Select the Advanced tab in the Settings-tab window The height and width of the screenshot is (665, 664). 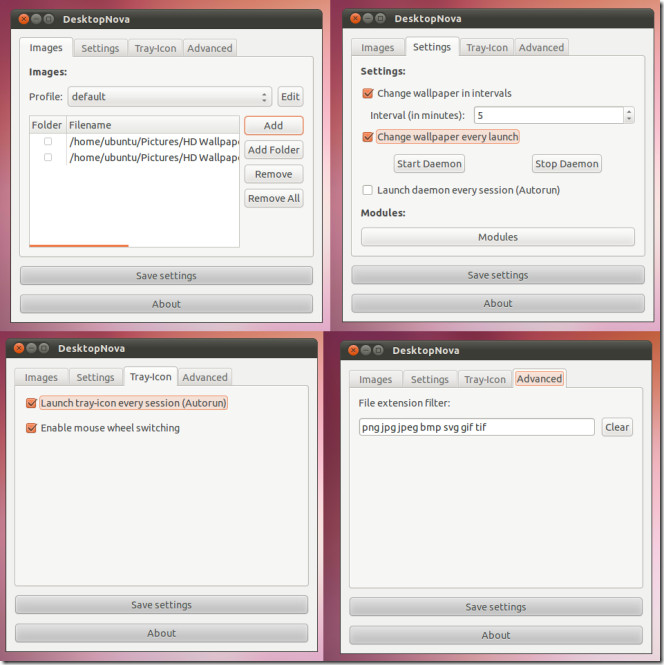click(541, 48)
